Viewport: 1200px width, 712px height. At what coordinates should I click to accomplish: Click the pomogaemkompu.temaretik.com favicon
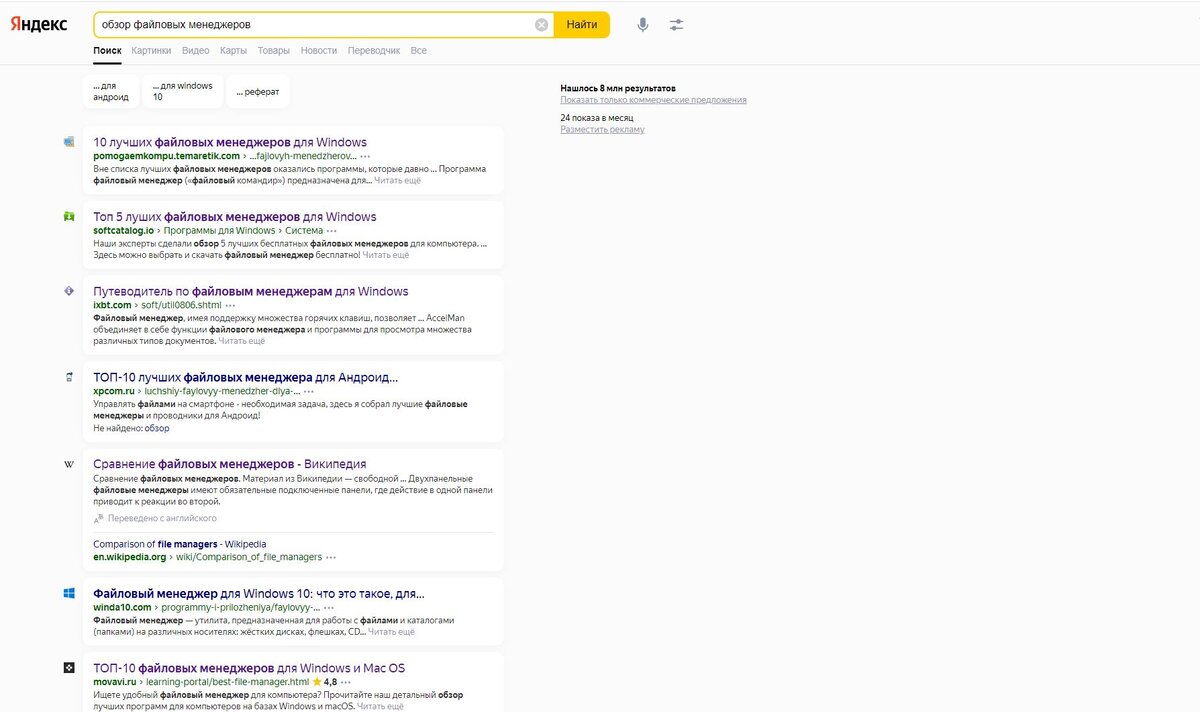click(x=69, y=142)
